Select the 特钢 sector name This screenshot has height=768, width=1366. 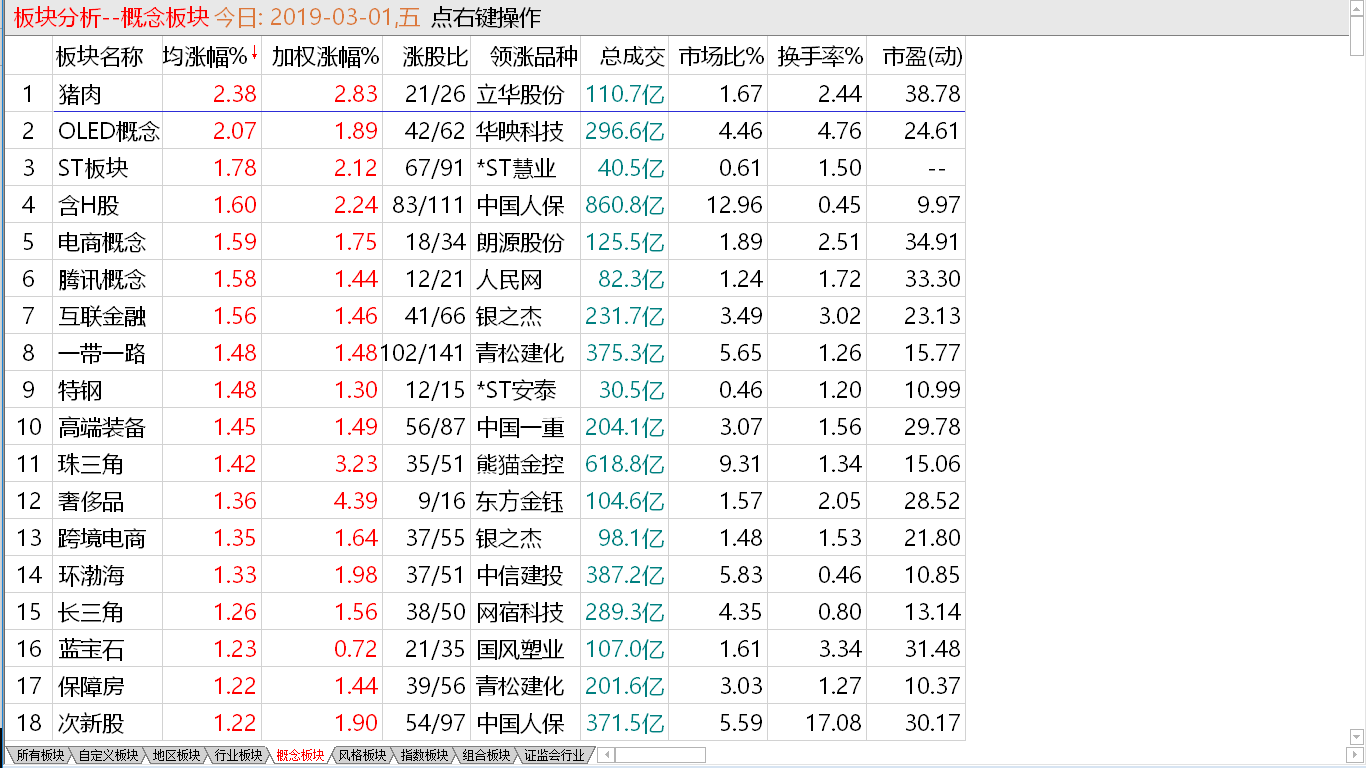80,390
